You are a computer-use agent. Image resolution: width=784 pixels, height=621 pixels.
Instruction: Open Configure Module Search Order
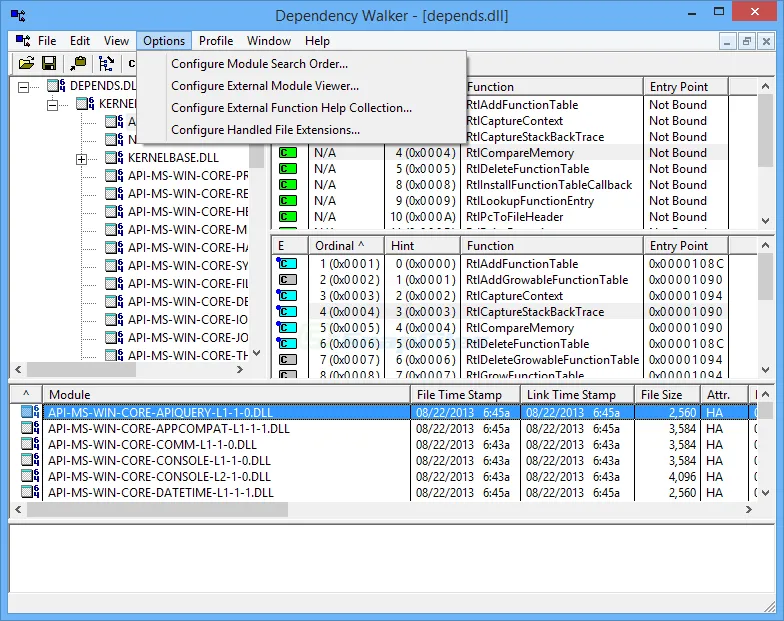[x=259, y=64]
